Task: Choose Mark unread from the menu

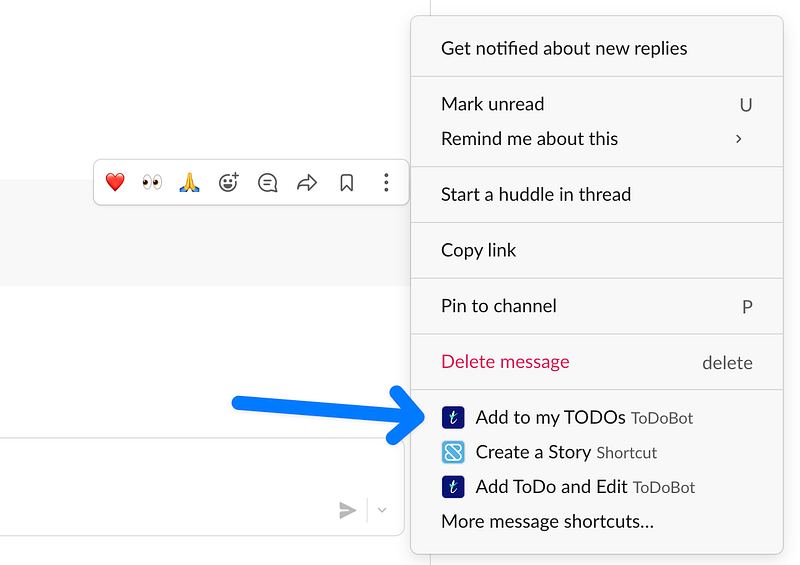Action: pos(596,104)
